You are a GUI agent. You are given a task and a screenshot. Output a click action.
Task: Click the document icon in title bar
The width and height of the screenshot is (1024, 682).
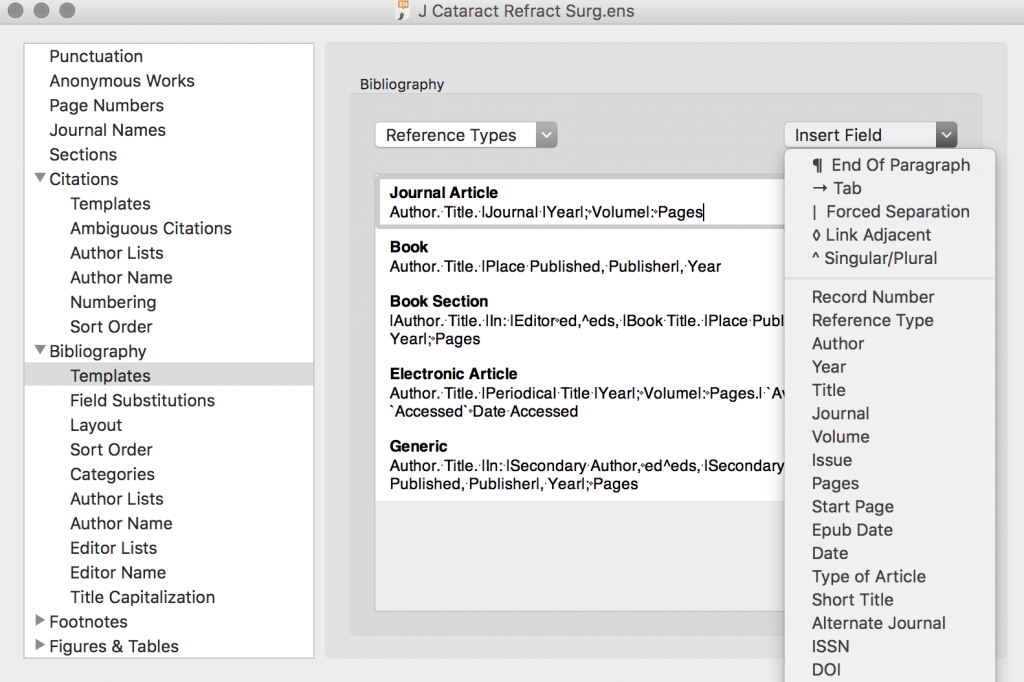pos(404,10)
